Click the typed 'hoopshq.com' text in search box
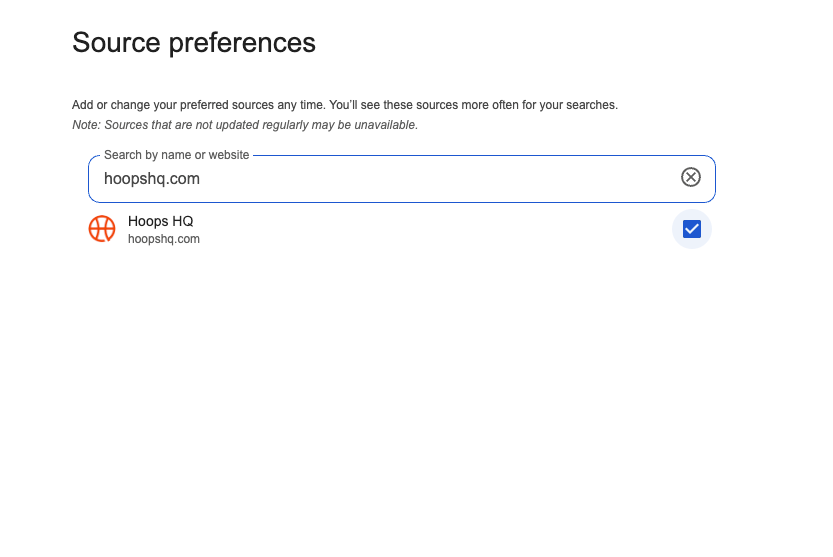The image size is (833, 557). coord(152,179)
